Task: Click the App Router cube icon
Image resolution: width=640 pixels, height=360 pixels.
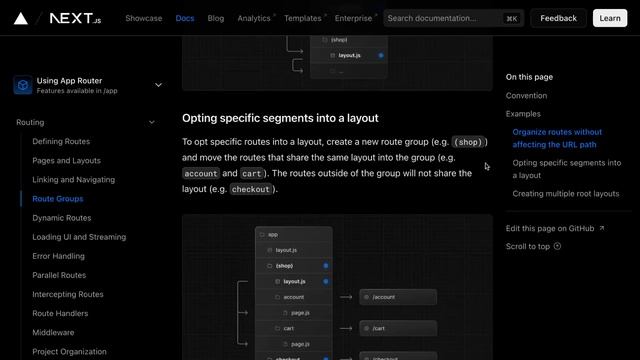Action: 23,85
